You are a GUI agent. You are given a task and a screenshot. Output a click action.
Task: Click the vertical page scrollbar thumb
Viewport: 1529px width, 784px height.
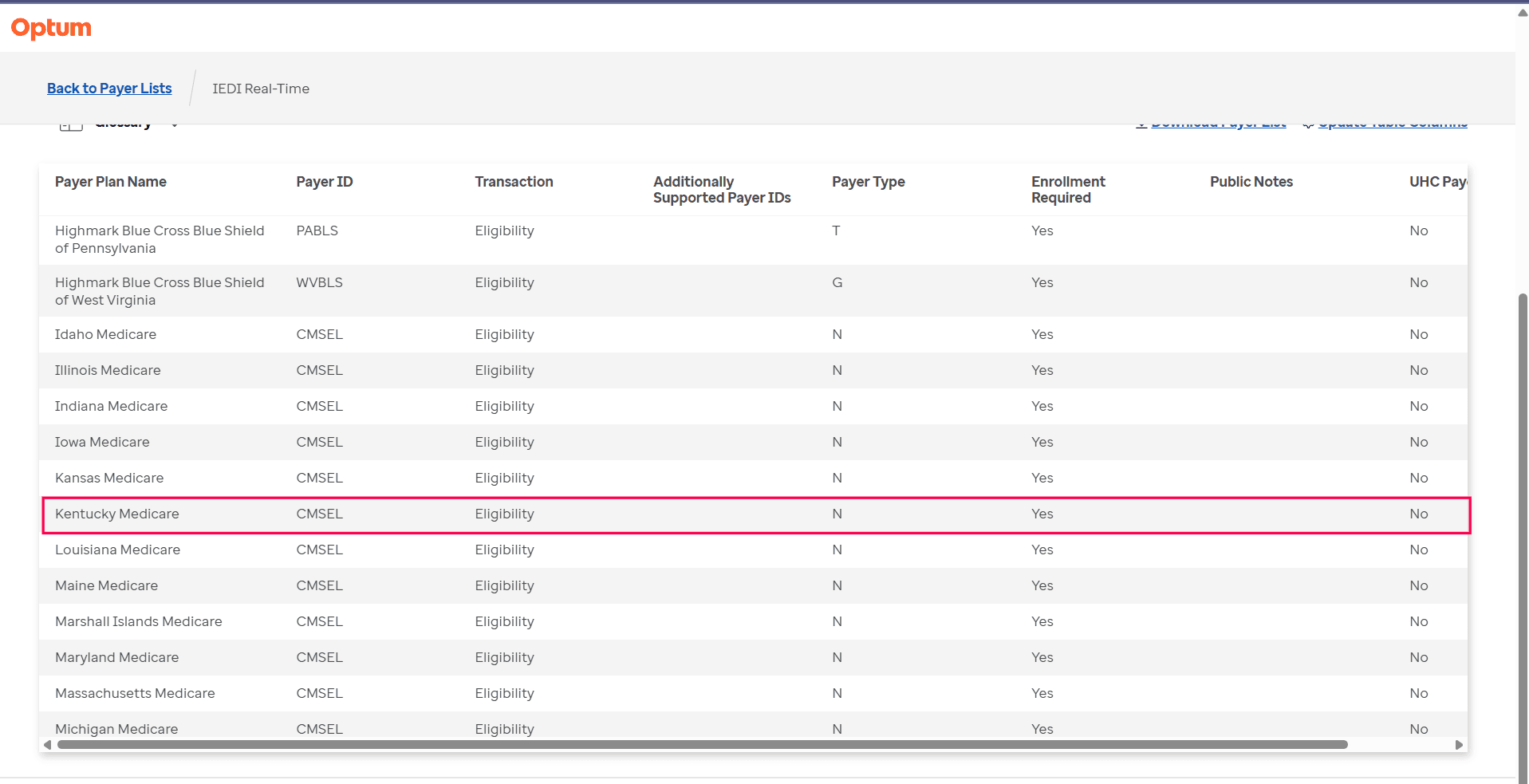1522,534
